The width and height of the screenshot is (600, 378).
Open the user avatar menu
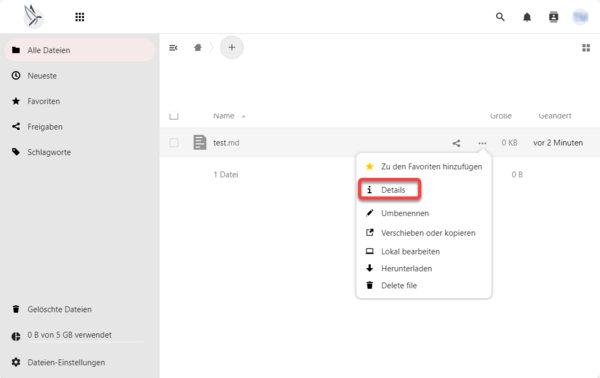(580, 17)
